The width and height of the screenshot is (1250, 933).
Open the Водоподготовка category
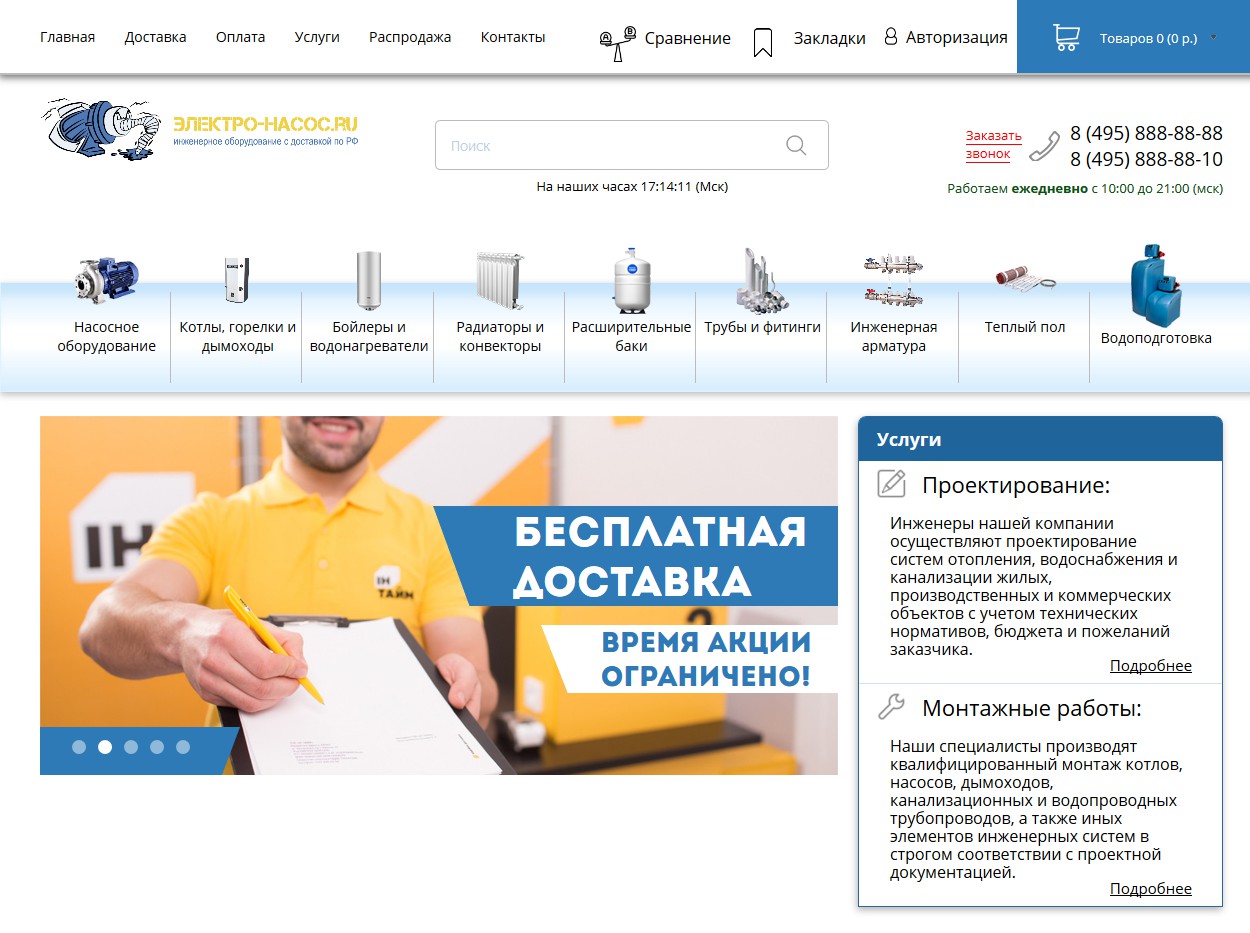tap(1156, 338)
